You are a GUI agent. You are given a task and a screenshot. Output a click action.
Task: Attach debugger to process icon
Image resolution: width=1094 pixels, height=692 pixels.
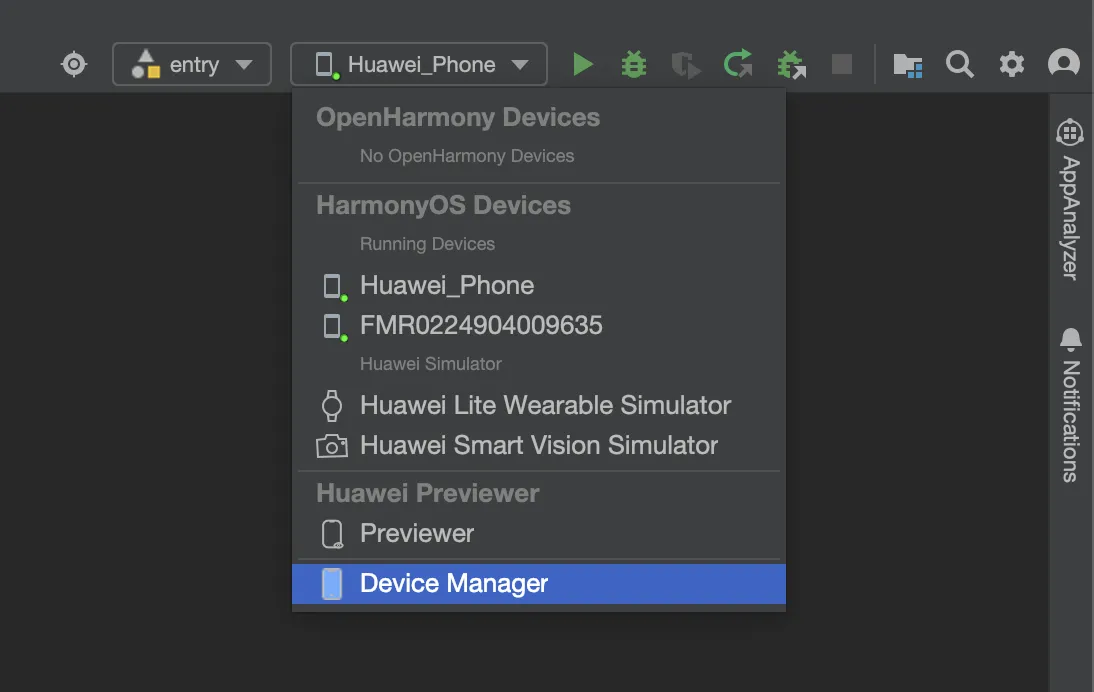point(791,65)
